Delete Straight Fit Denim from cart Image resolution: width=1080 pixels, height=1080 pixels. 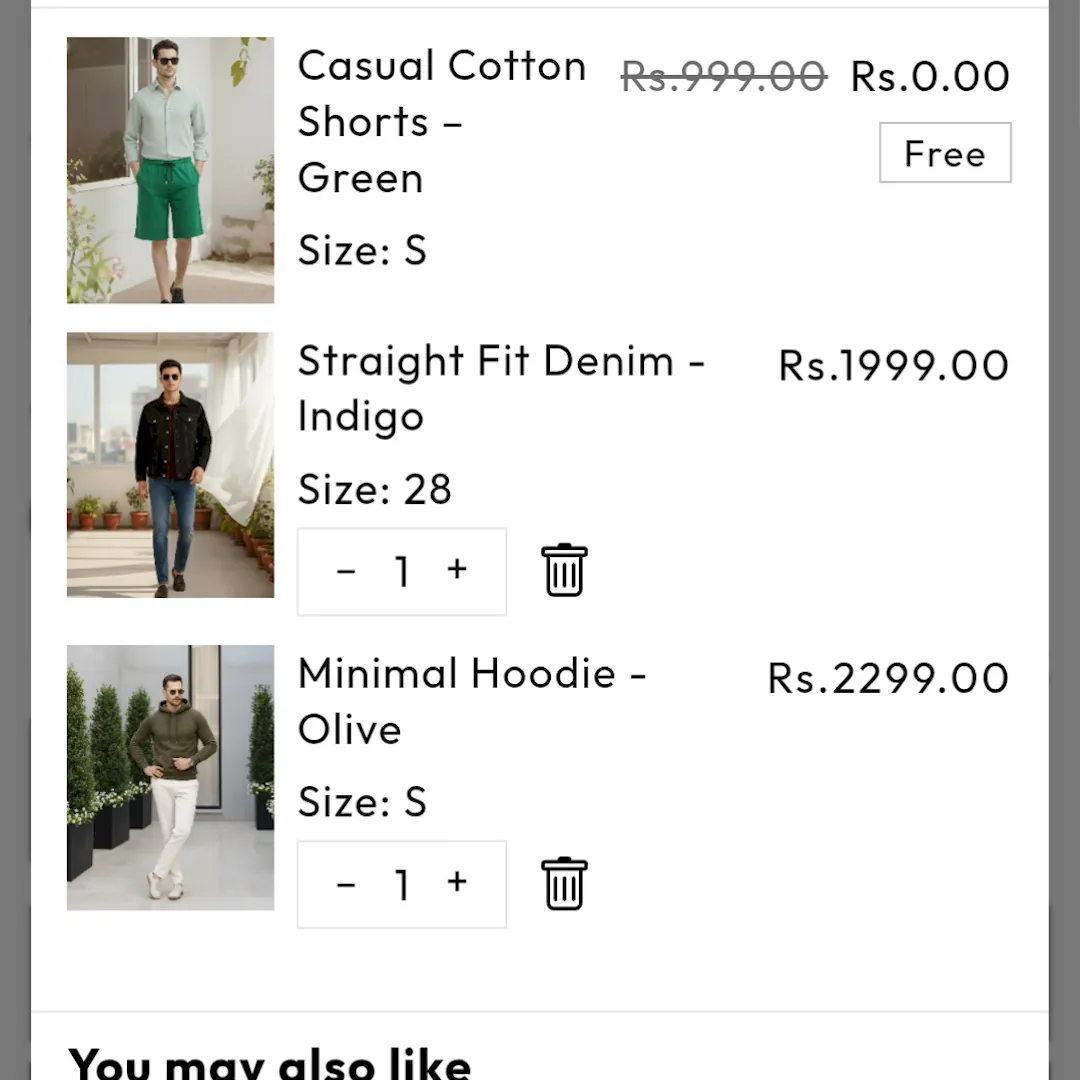564,571
